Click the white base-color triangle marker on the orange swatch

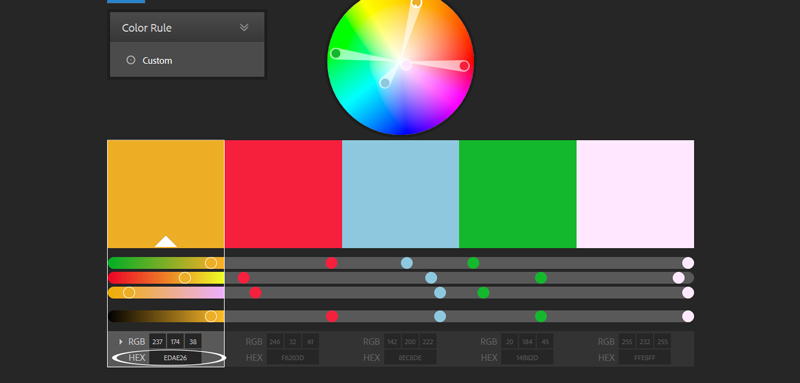(x=166, y=242)
